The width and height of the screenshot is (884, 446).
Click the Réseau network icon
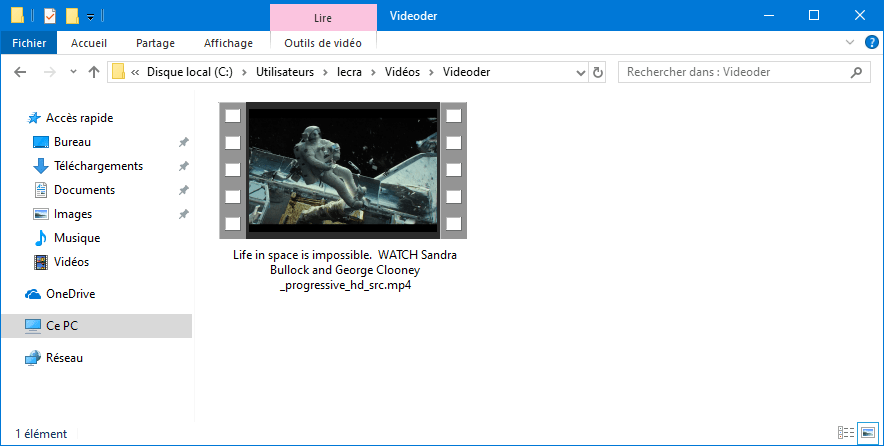[33, 358]
